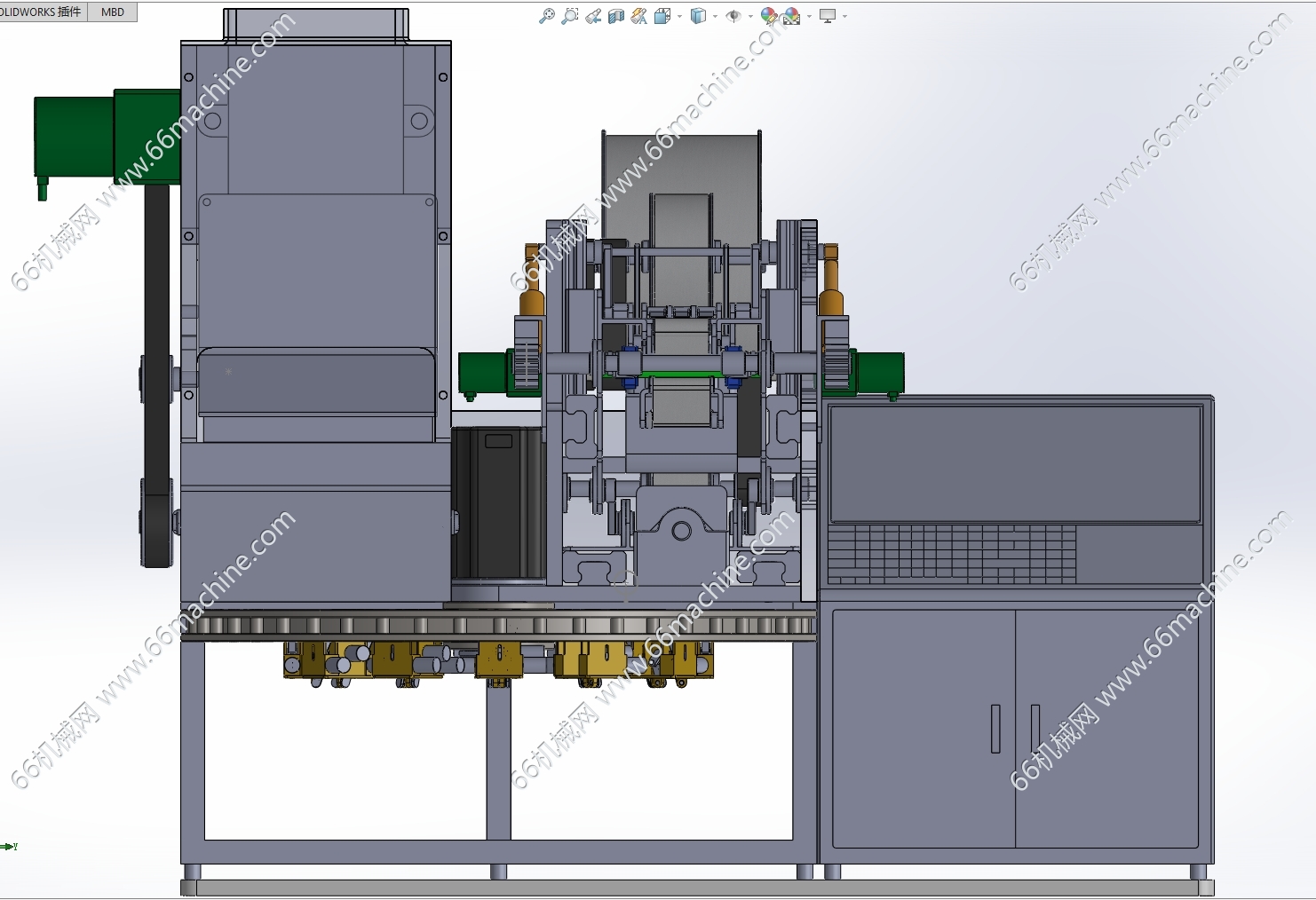Image resolution: width=1316 pixels, height=900 pixels.
Task: Expand the Apply Scene dropdown arrow
Action: pos(809,16)
